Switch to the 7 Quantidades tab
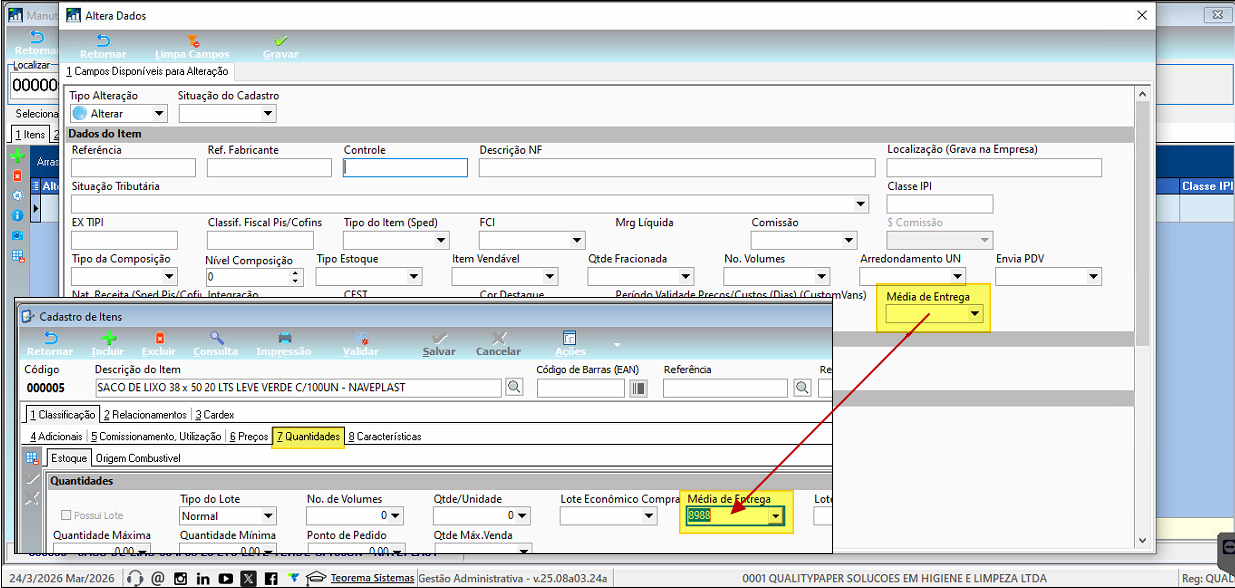 click(308, 436)
